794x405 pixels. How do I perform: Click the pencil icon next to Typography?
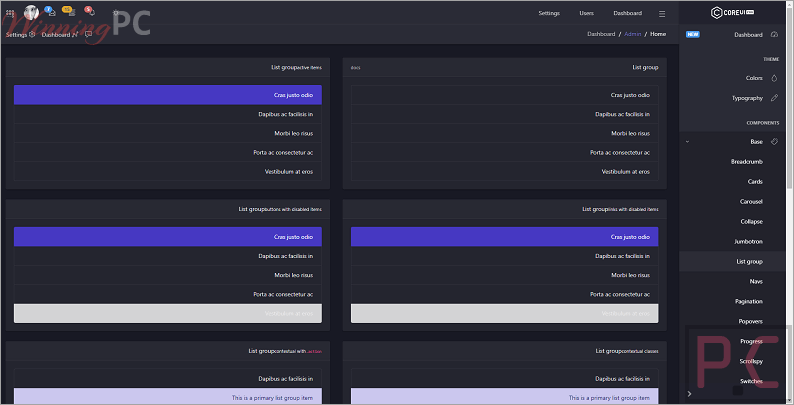[774, 98]
